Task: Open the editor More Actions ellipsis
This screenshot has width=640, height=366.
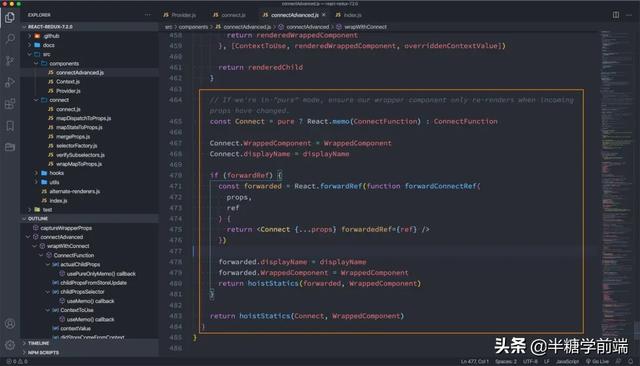Action: tap(629, 15)
